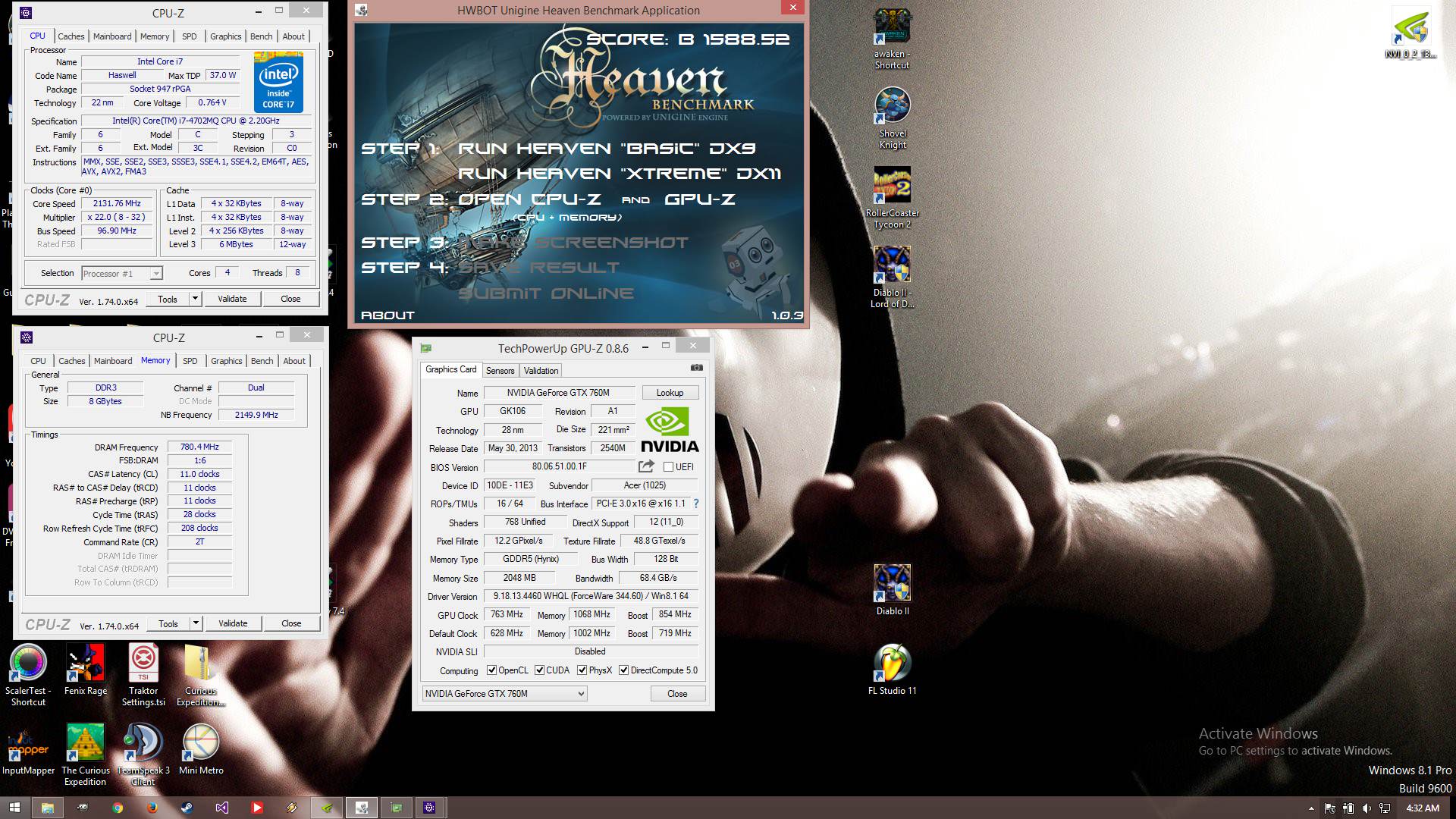The image size is (1456, 819).
Task: Click the 4:32 AM taskbar clock
Action: coord(1423,808)
